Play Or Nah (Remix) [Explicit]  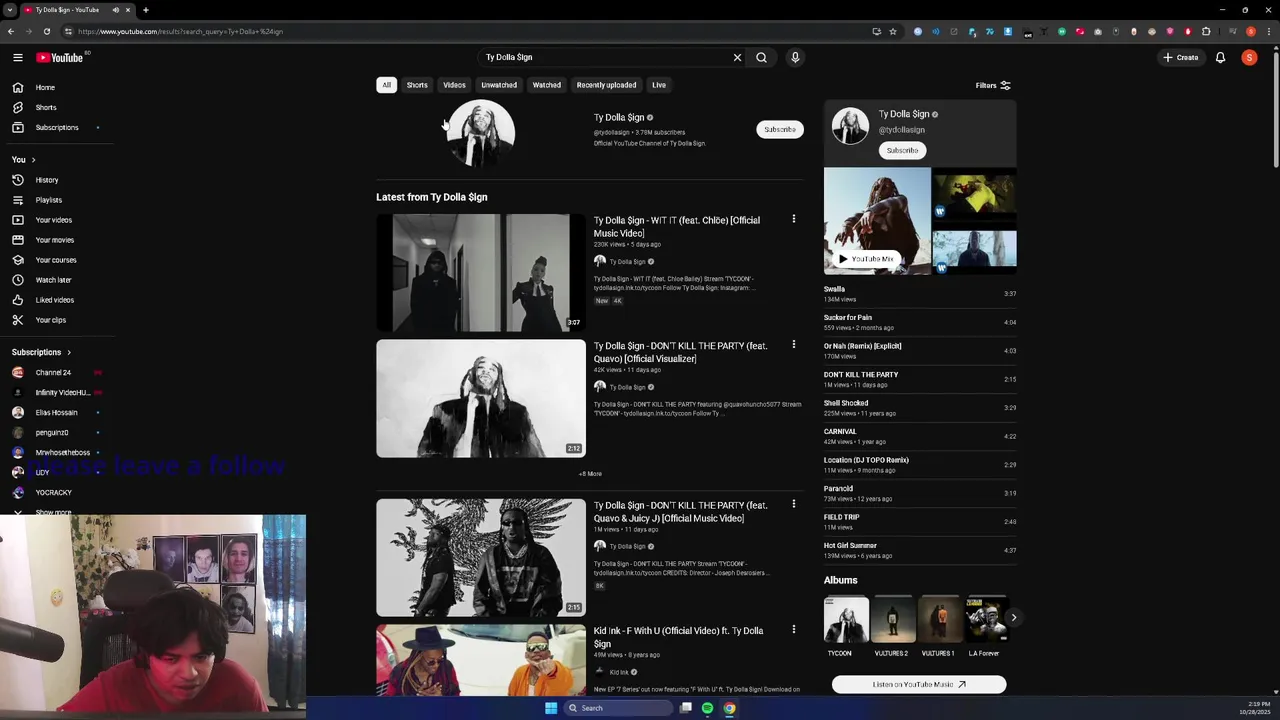[x=920, y=351]
